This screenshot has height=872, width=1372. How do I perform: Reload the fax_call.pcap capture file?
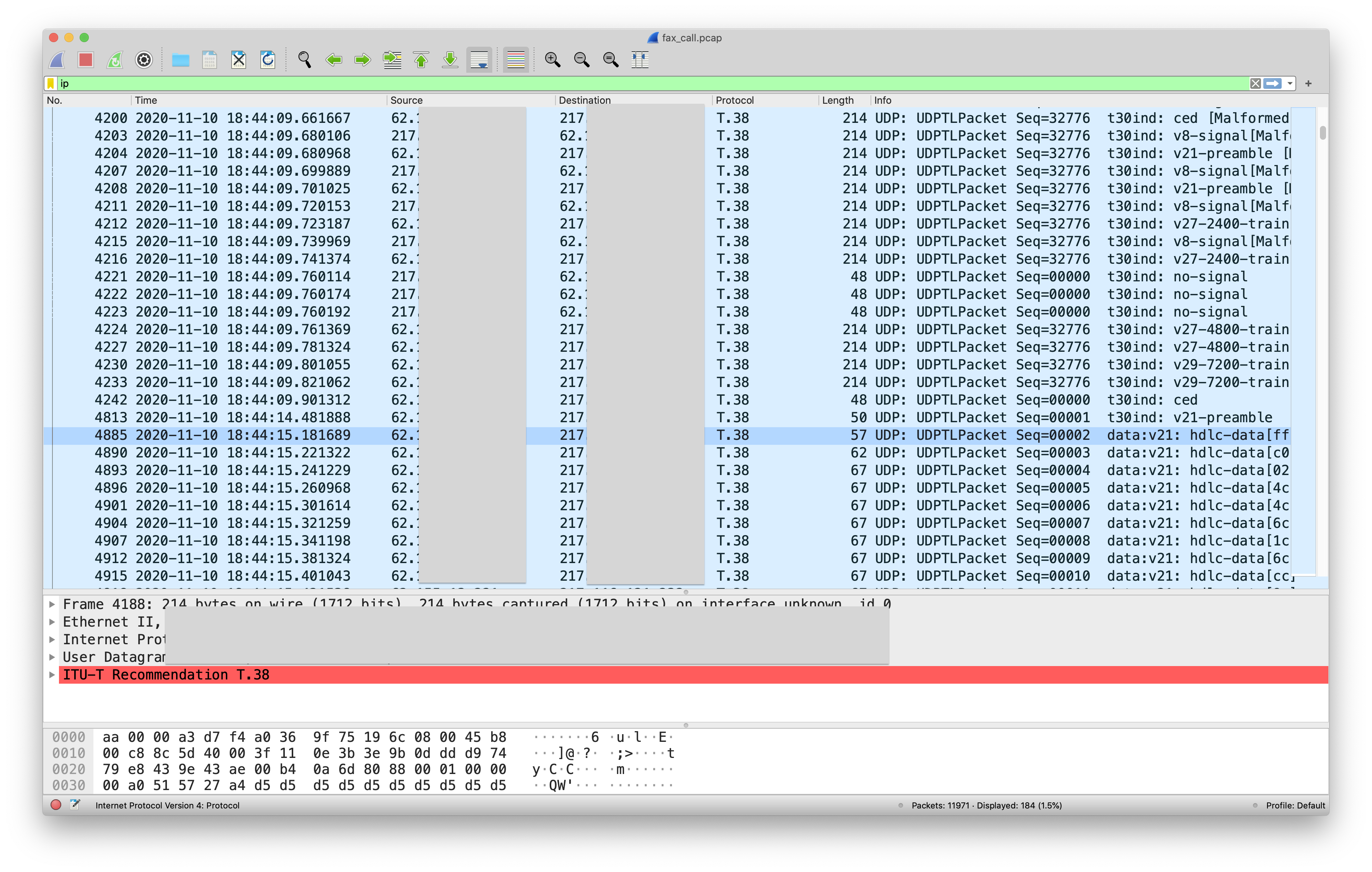click(x=268, y=60)
